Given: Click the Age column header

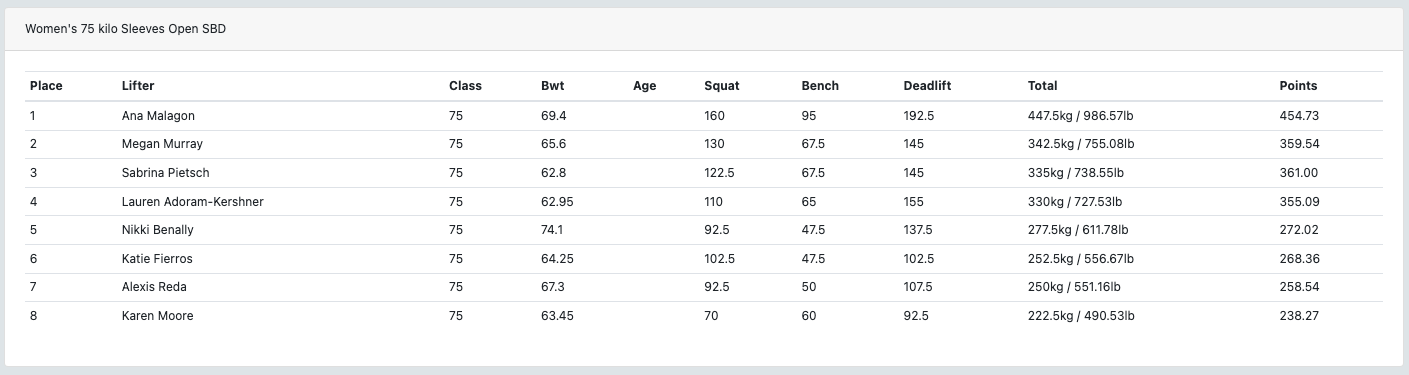Looking at the screenshot, I should tap(645, 86).
